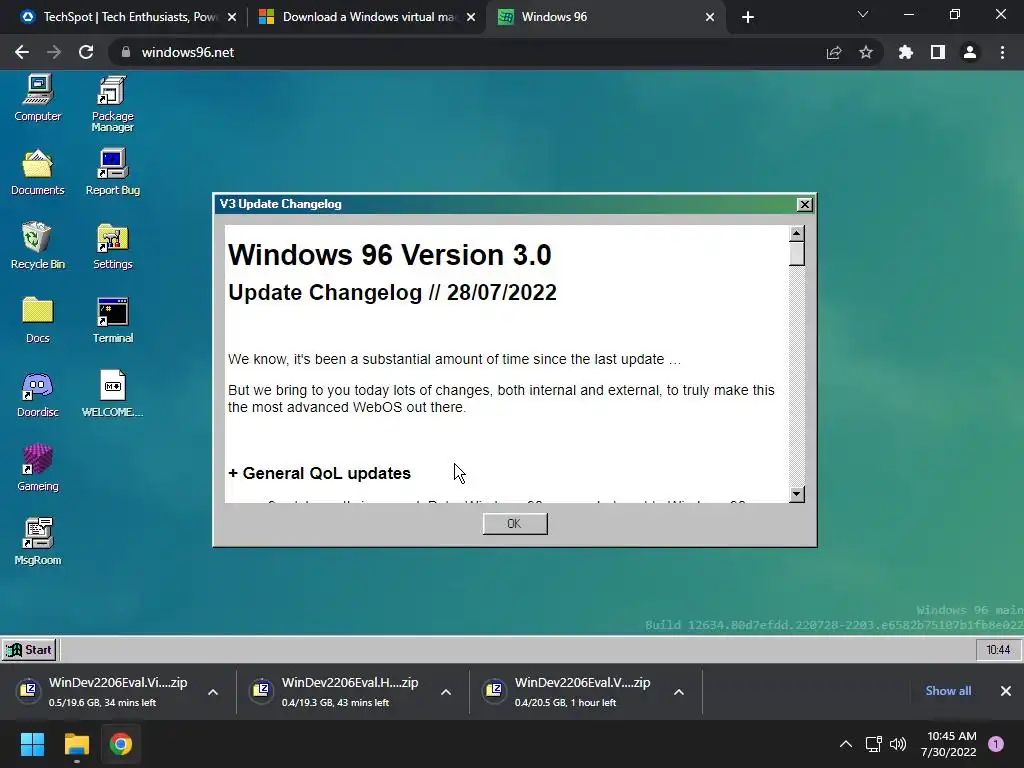The image size is (1024, 768).
Task: Click the 'General QoL updates' heading
Action: coord(319,473)
